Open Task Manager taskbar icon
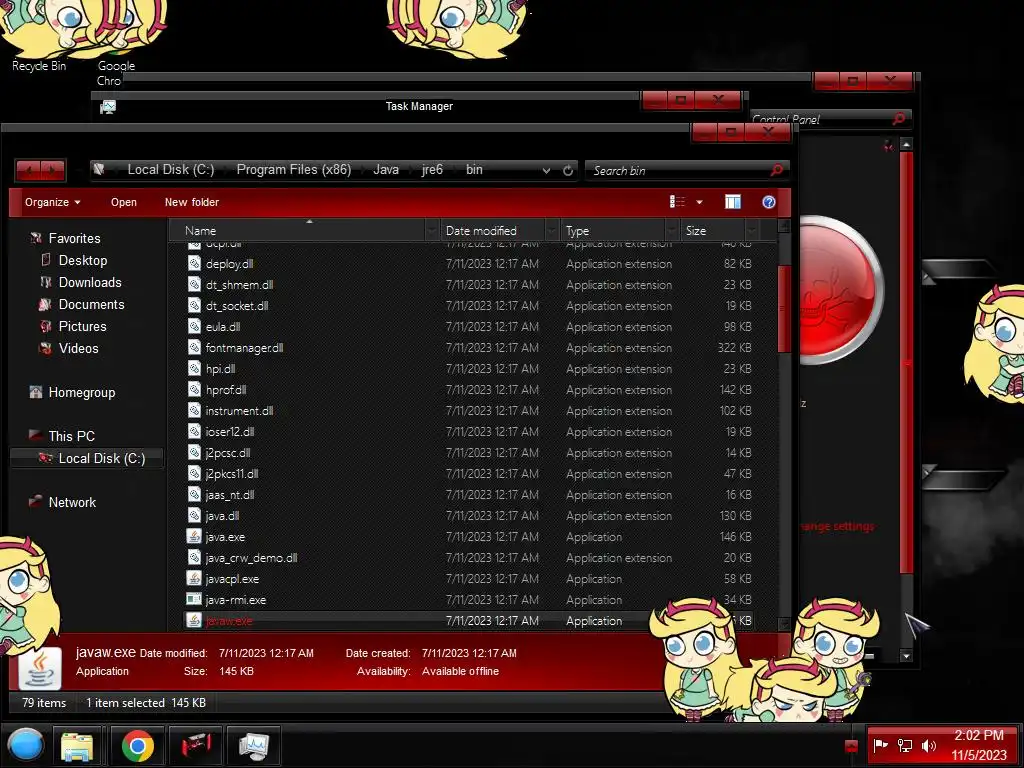The width and height of the screenshot is (1024, 768). click(253, 746)
